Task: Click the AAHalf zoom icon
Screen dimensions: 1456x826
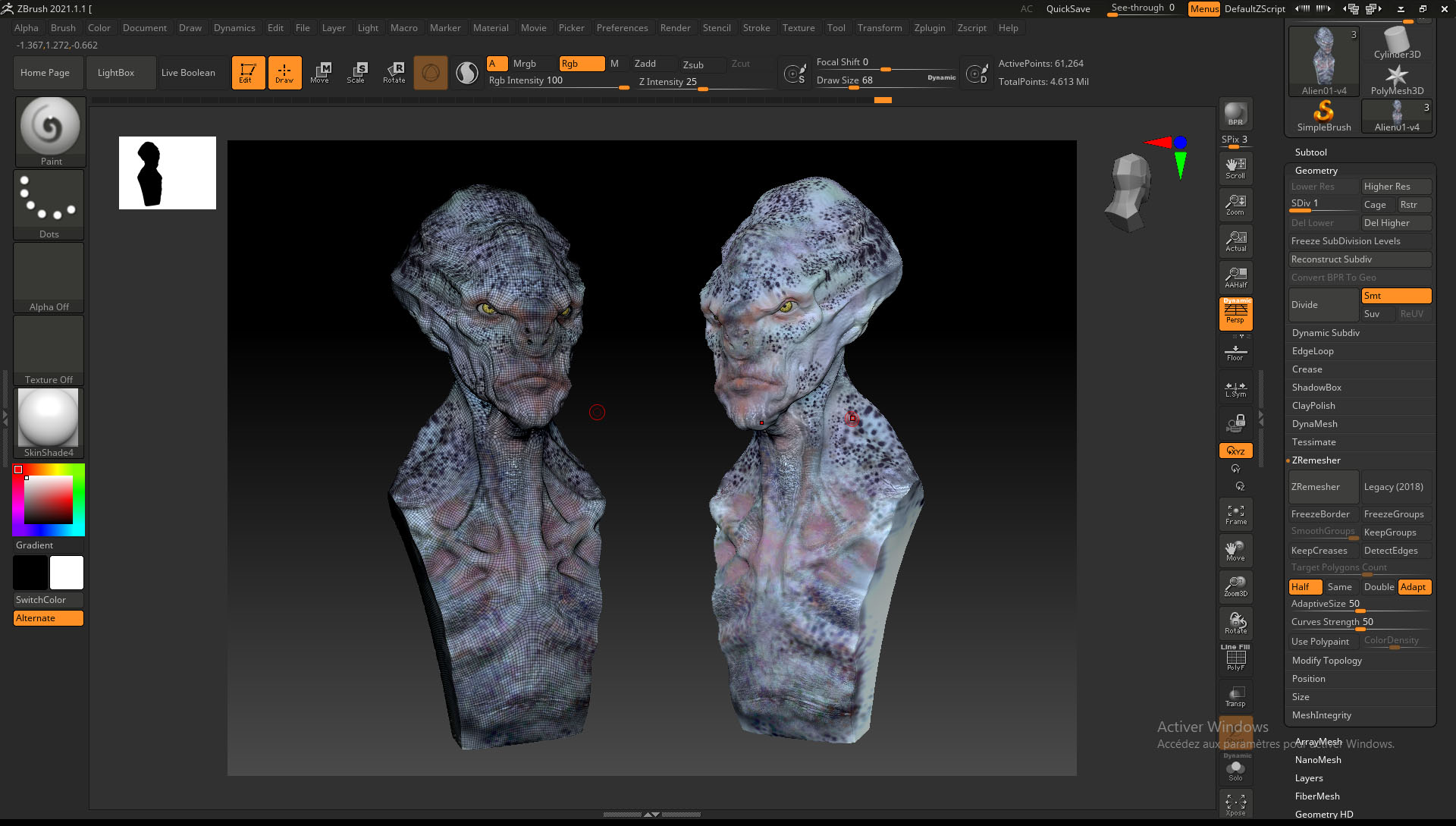Action: [1235, 278]
